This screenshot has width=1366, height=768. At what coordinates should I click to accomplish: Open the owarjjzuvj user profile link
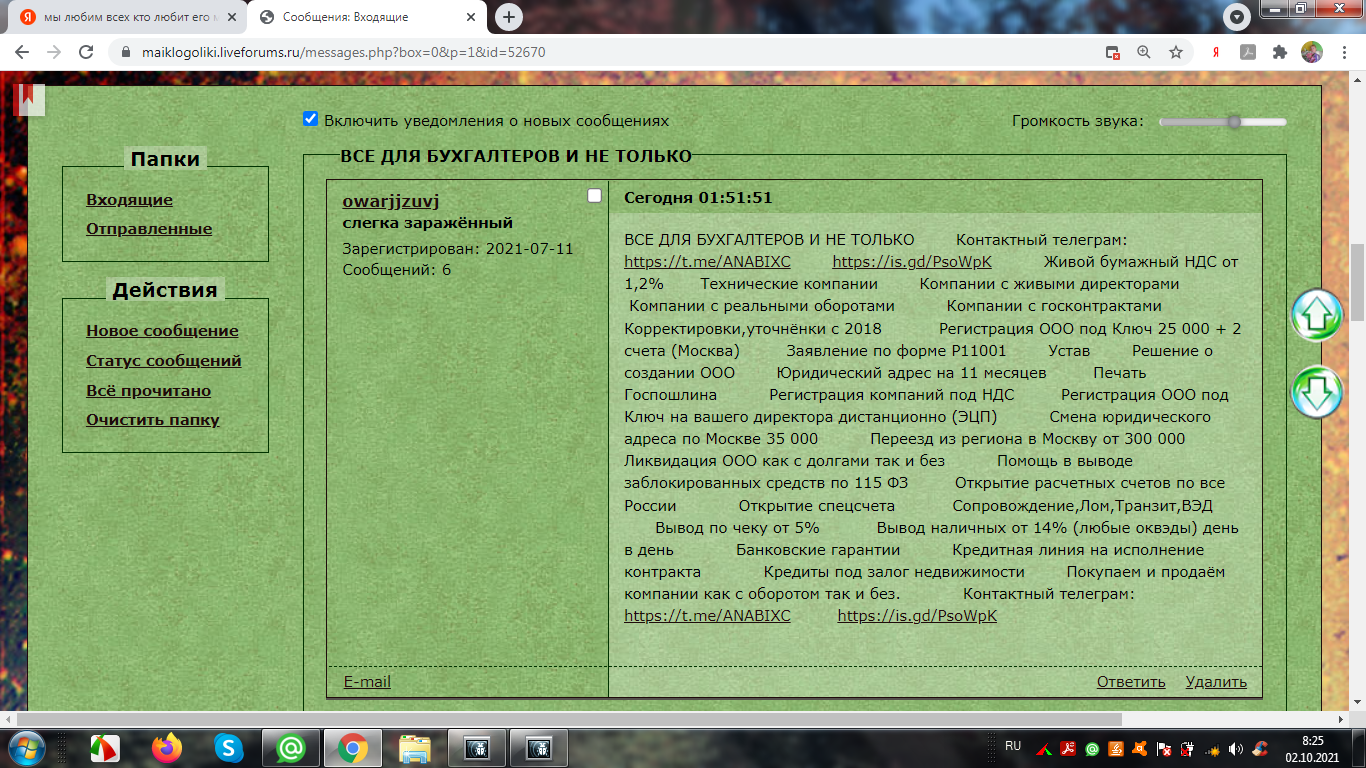click(x=391, y=201)
